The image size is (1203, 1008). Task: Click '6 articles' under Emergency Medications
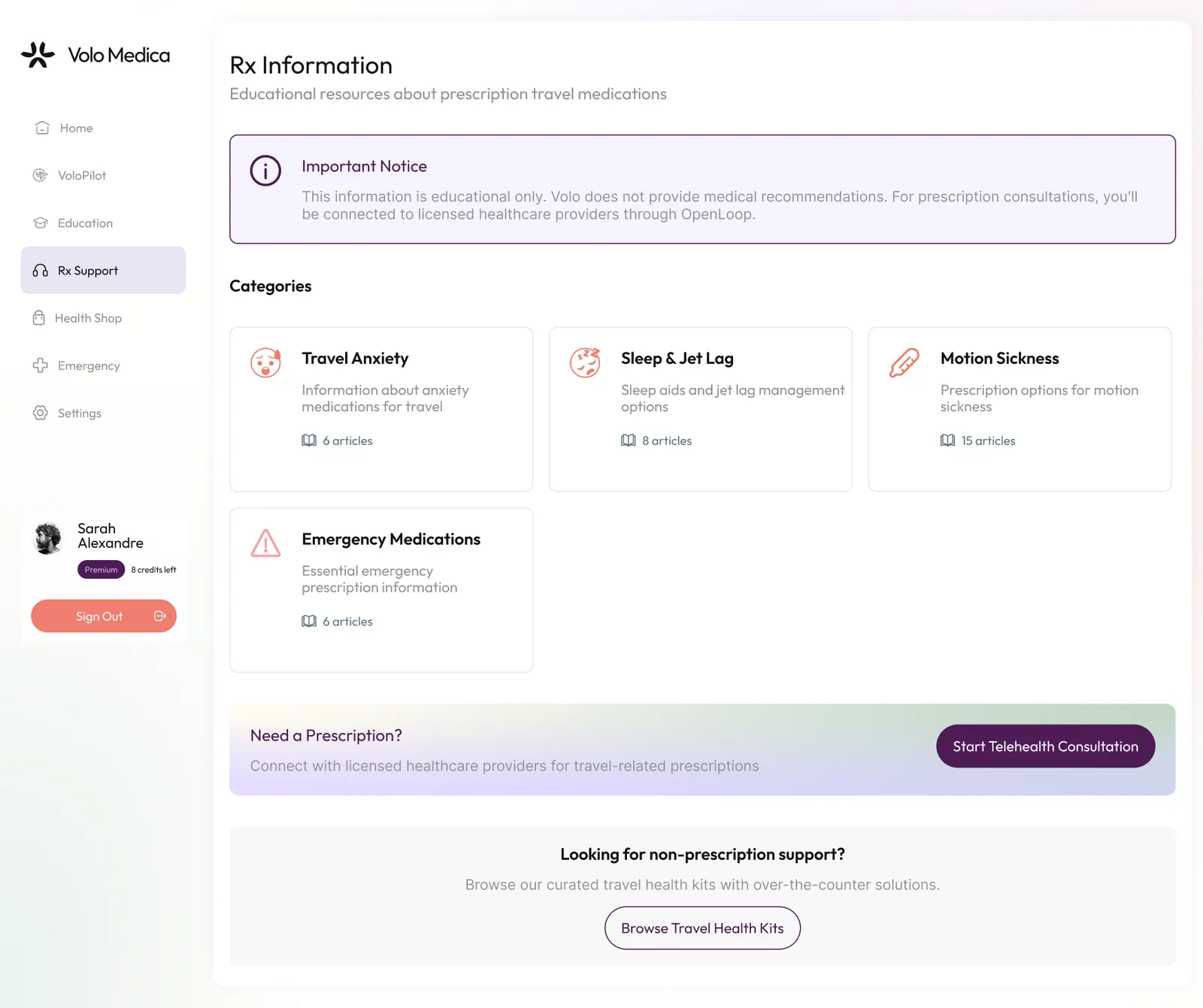pos(347,622)
